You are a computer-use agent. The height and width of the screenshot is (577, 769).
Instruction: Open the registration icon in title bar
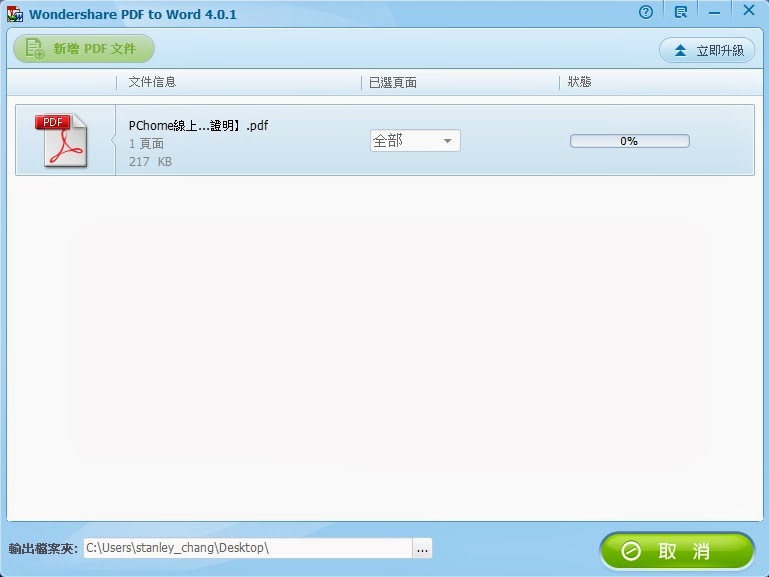pyautogui.click(x=681, y=12)
